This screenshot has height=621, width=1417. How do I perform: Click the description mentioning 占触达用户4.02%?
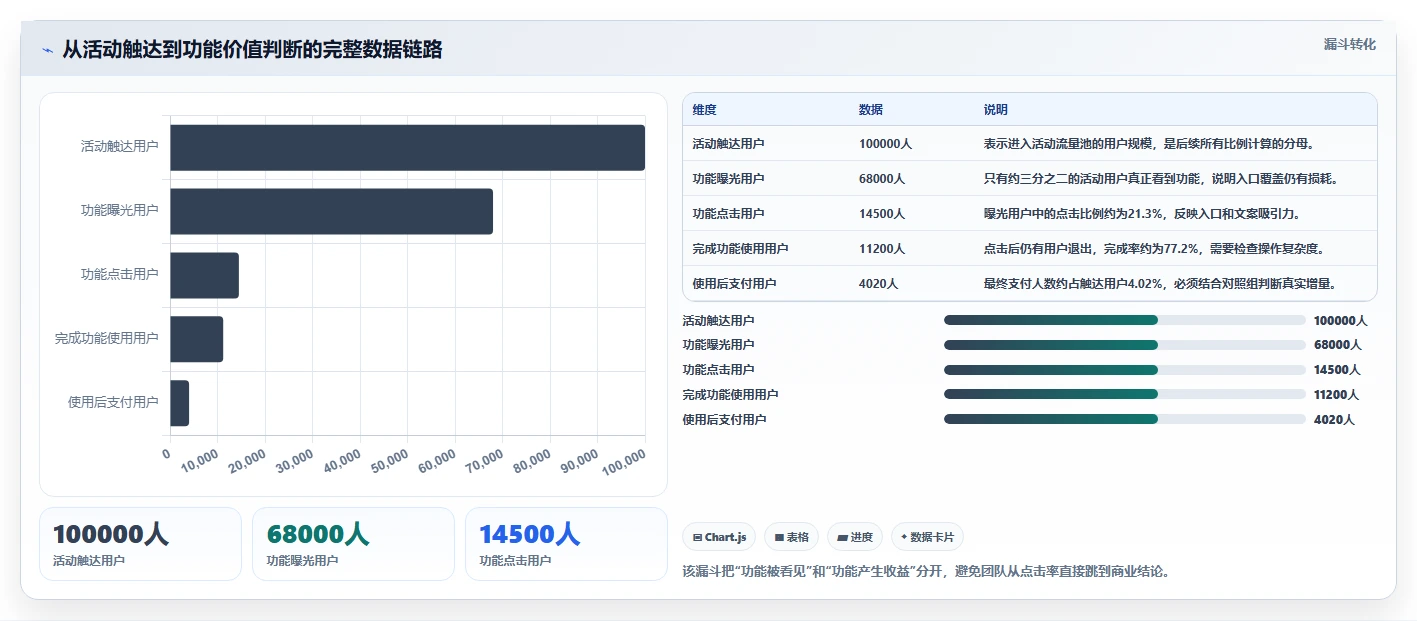pyautogui.click(x=1161, y=284)
